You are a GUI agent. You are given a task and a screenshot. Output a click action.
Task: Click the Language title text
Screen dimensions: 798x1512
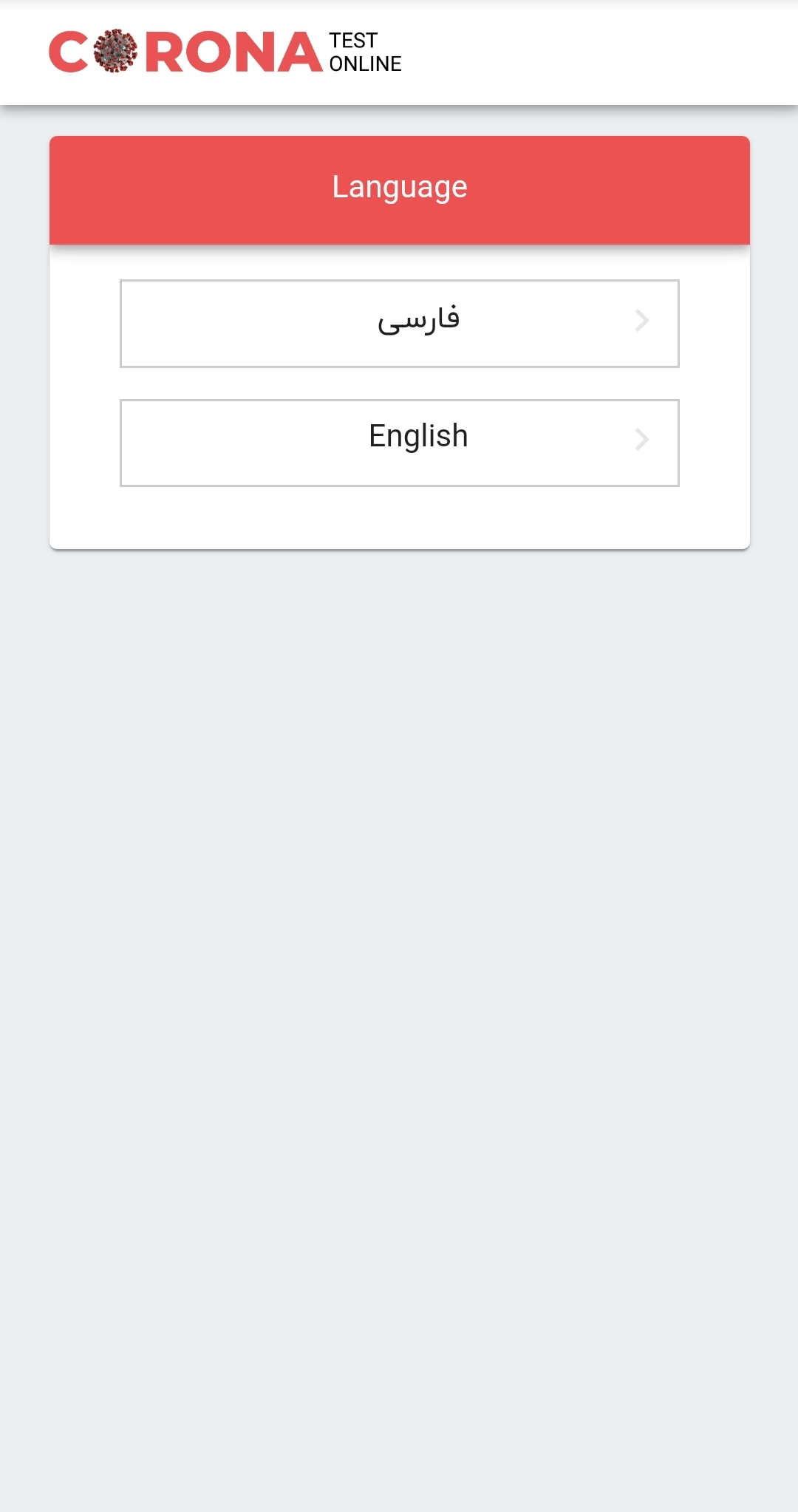click(400, 187)
